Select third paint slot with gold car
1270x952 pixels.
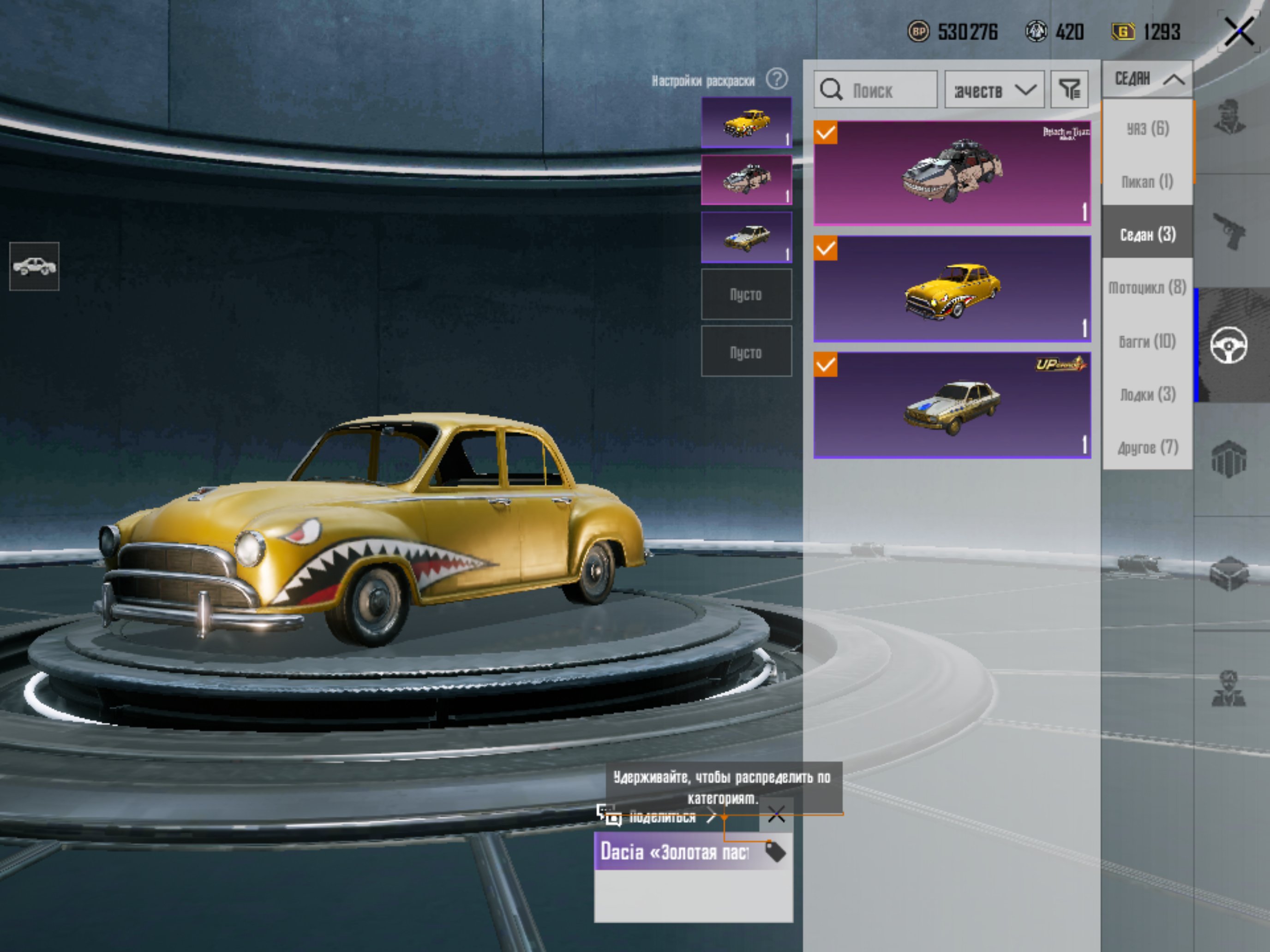(746, 237)
